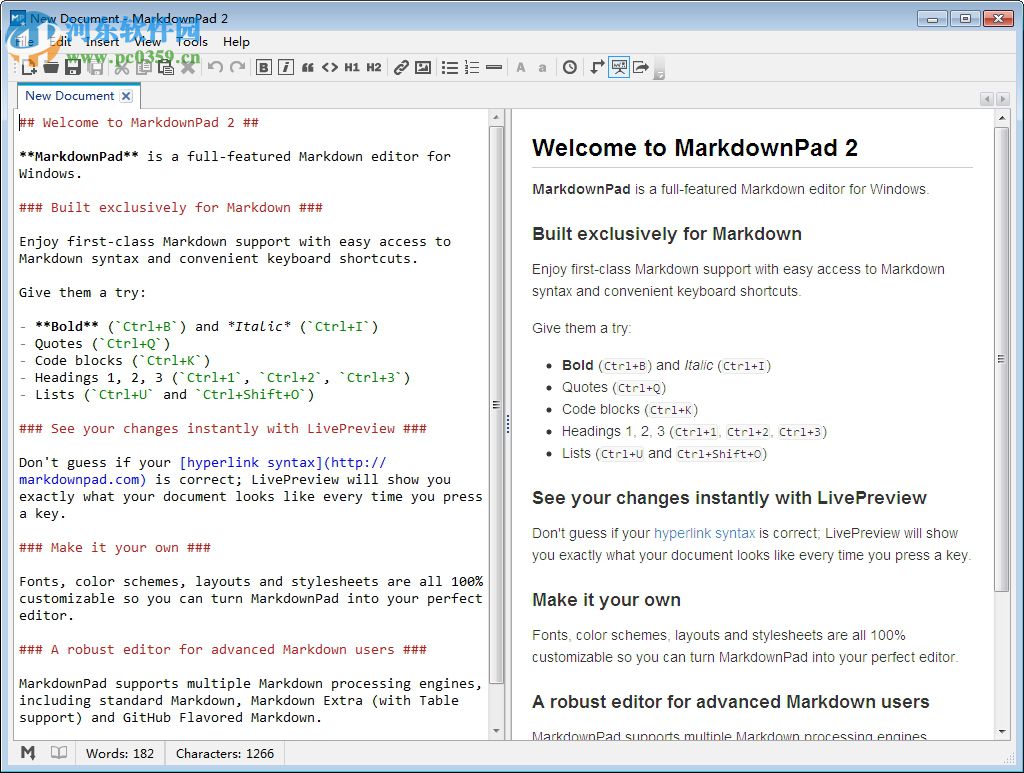
Task: Insert an image with the picture icon
Action: click(x=422, y=67)
